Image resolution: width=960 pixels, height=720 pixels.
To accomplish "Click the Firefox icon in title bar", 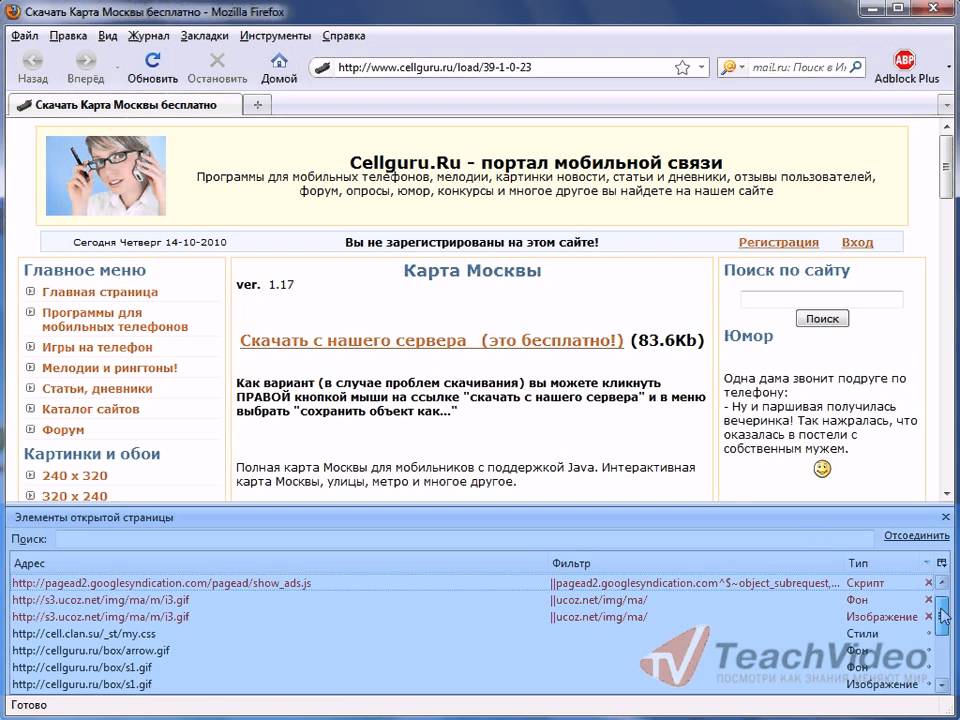I will tap(12, 12).
